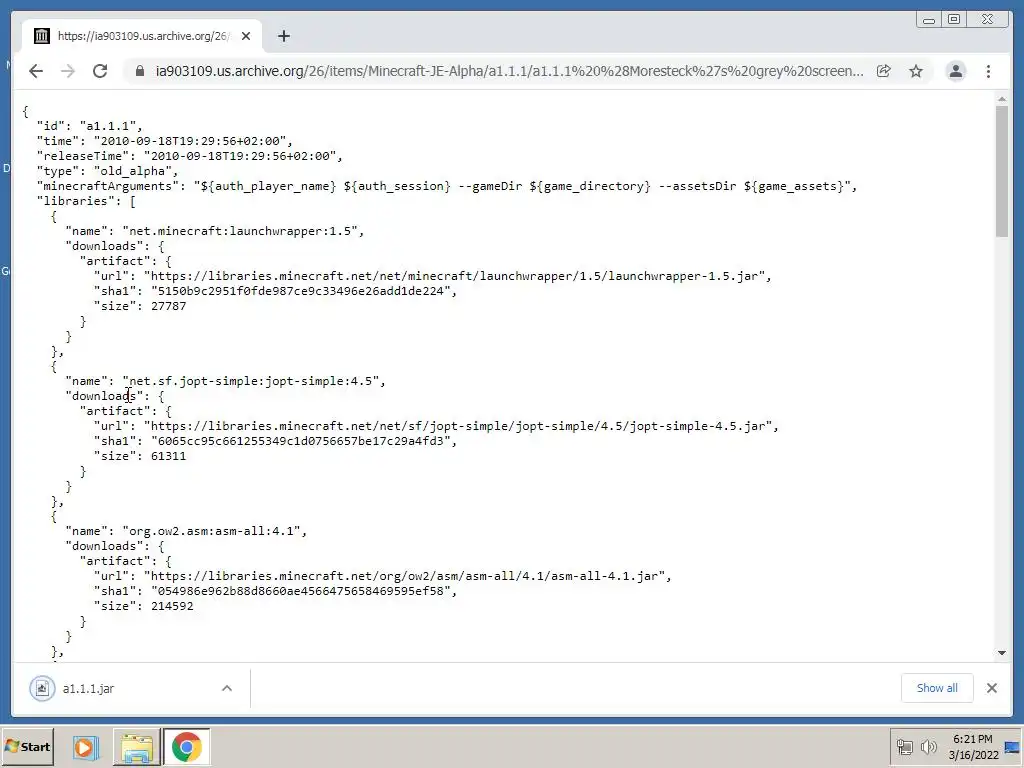Open the Chrome profile menu
Screen dimensions: 1024x768
tap(955, 71)
